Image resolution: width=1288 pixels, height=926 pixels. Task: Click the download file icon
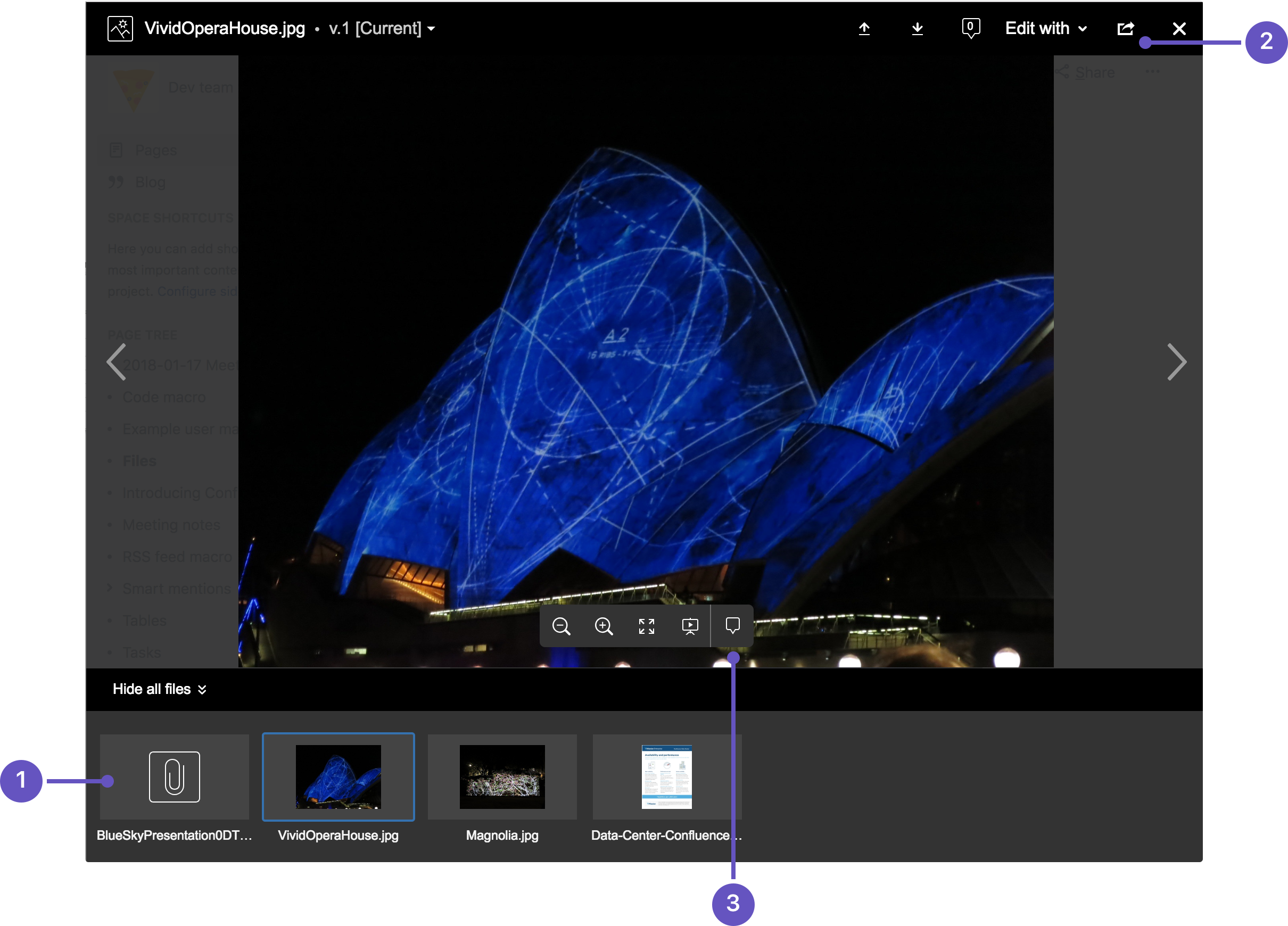pyautogui.click(x=917, y=28)
